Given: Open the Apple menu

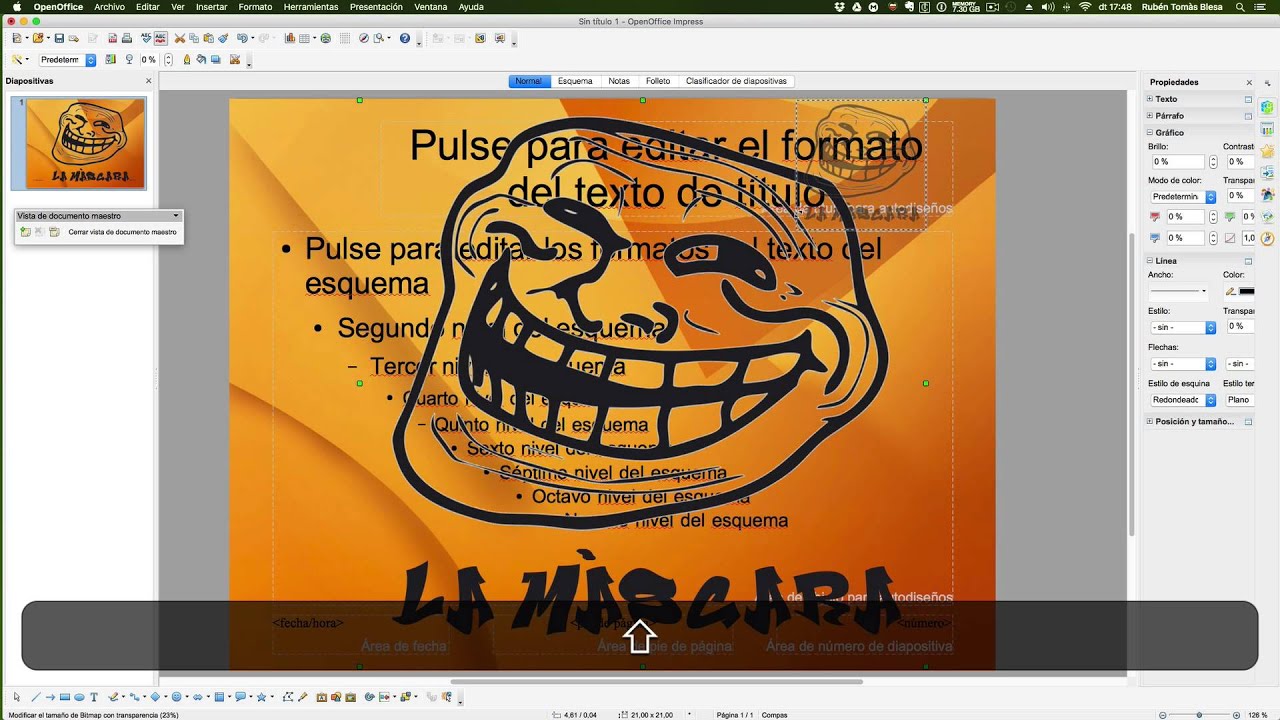Looking at the screenshot, I should (16, 7).
